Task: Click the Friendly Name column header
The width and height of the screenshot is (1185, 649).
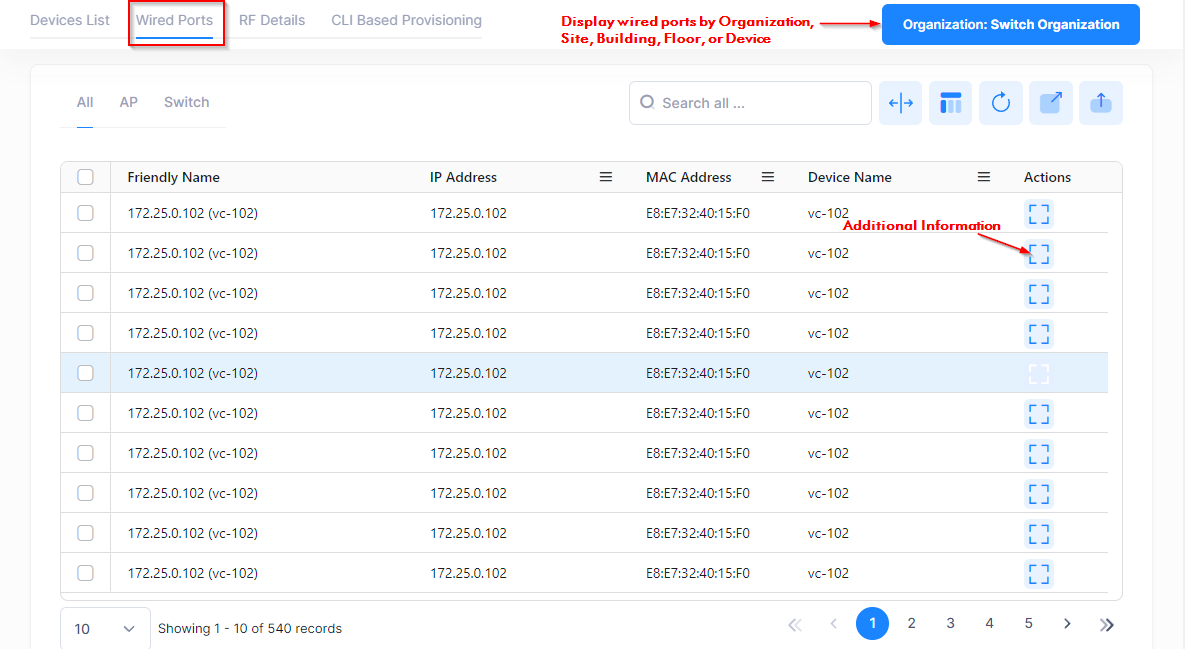Action: pos(173,177)
